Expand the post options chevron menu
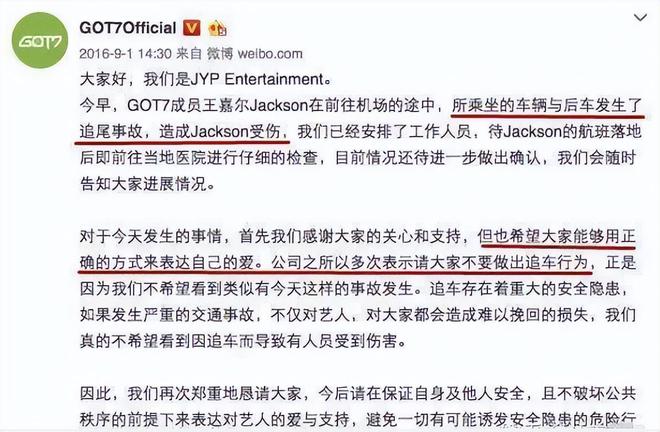 640,18
